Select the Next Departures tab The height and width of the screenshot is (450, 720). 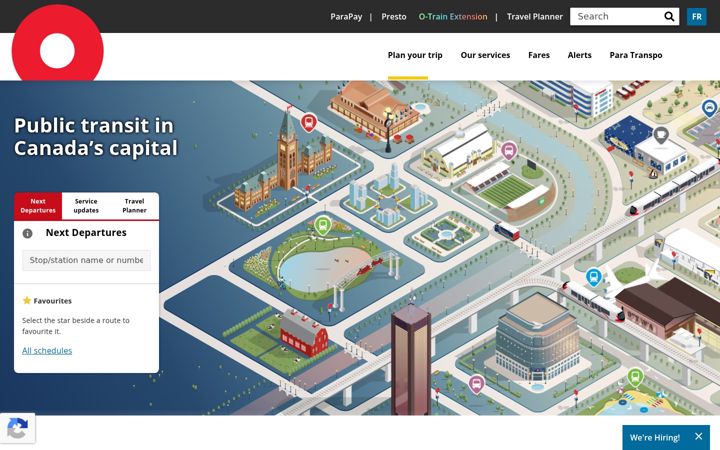point(38,206)
